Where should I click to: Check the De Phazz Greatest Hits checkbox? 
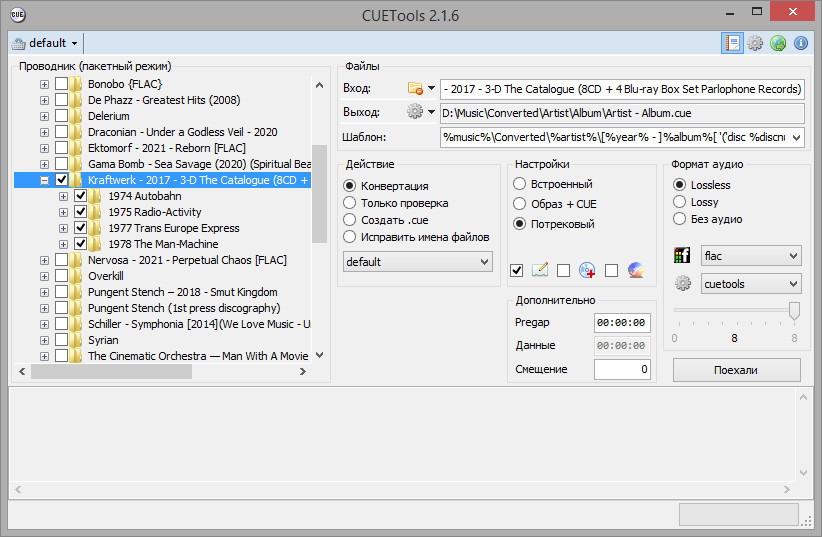point(61,100)
